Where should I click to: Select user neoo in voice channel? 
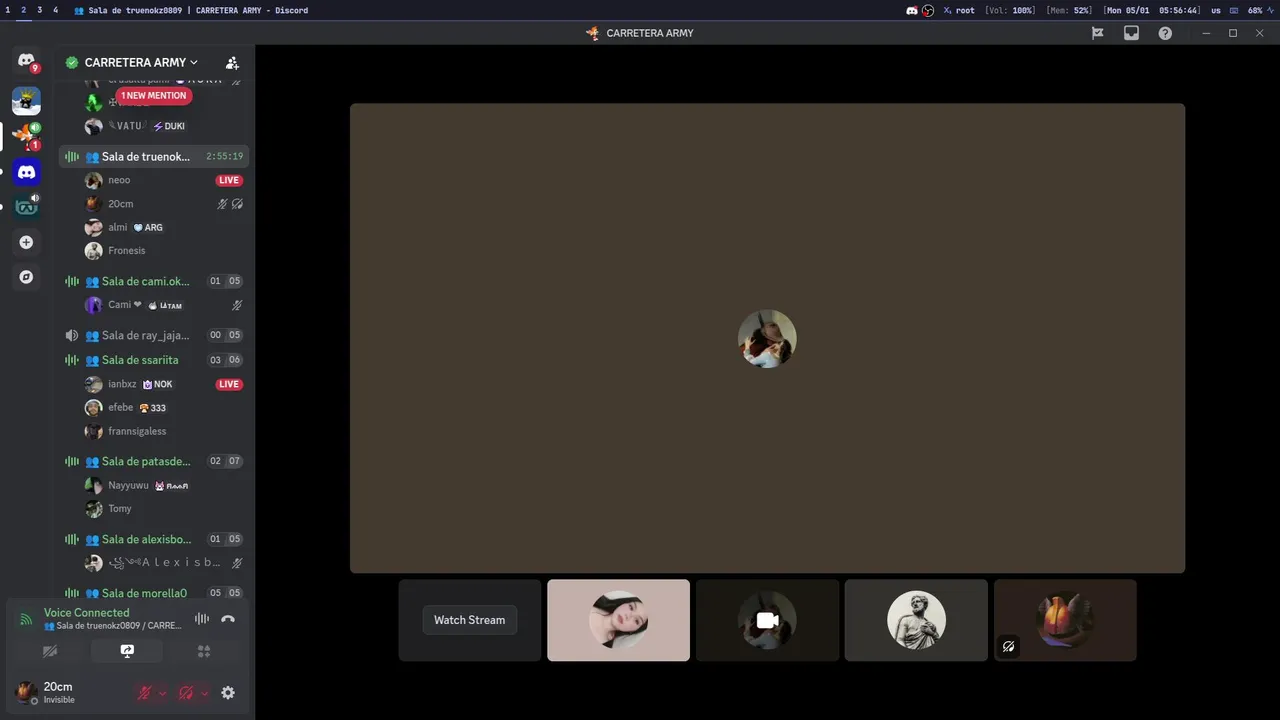(164, 180)
